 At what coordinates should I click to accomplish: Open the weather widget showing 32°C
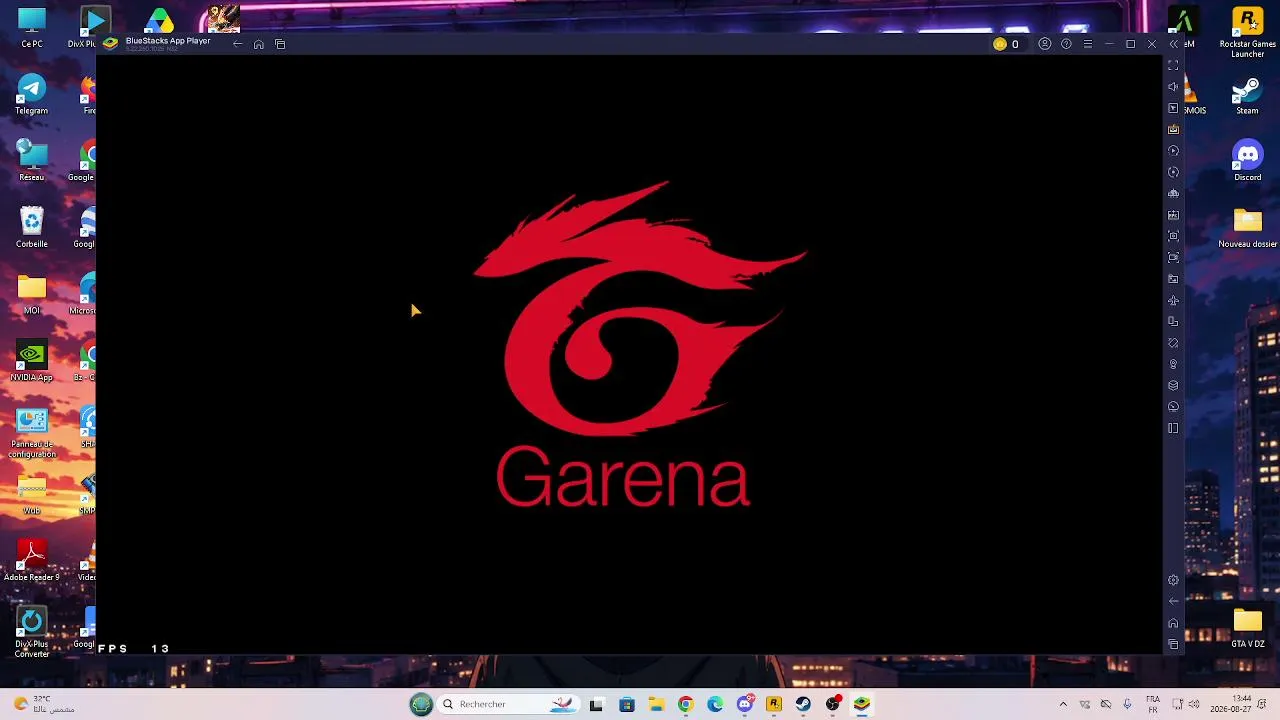pos(44,704)
